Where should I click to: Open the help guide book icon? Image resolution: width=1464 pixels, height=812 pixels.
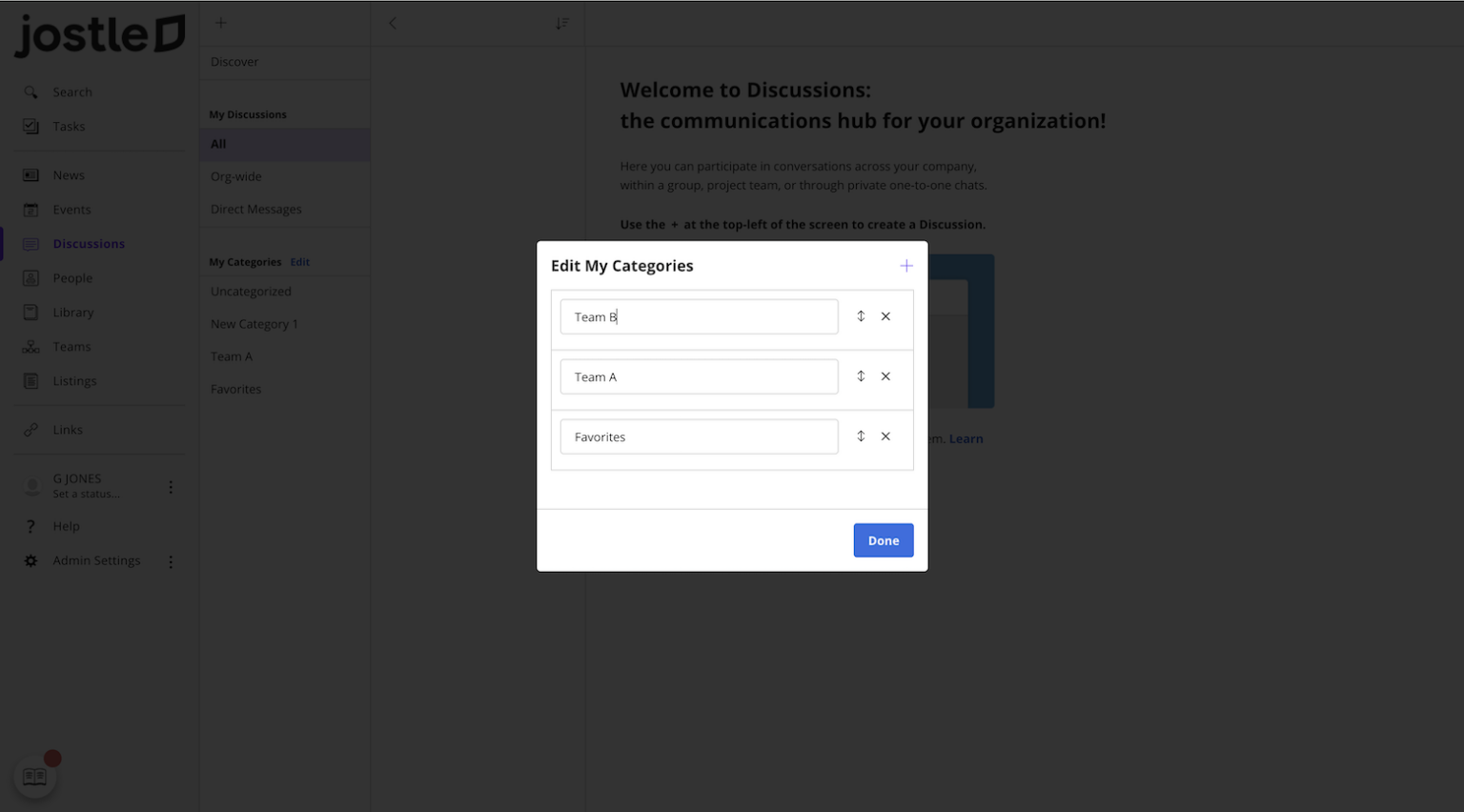tap(35, 777)
